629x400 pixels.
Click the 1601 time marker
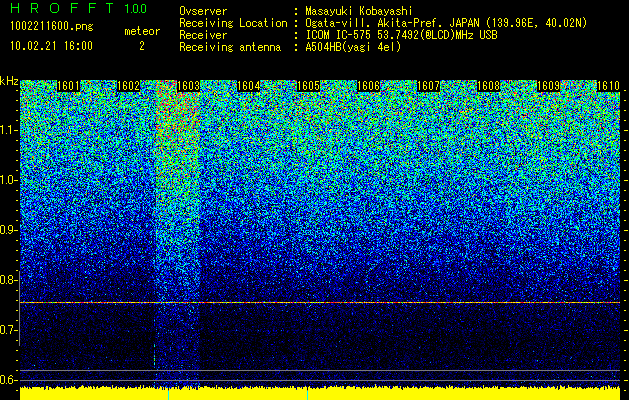coord(69,86)
